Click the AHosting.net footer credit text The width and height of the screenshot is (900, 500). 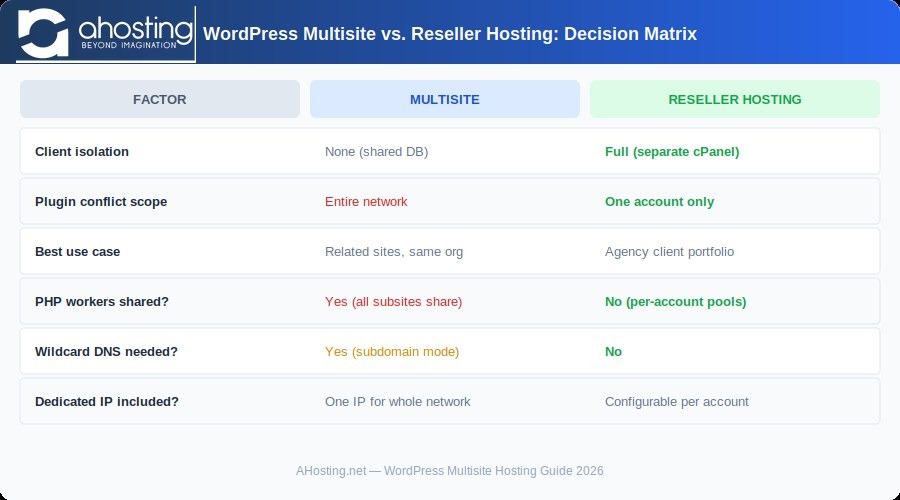coord(449,471)
